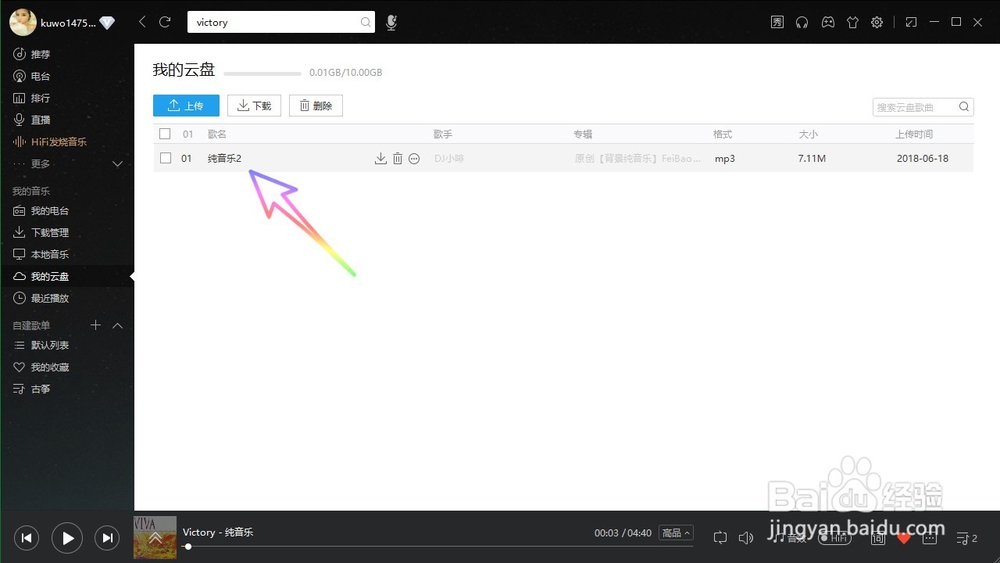The height and width of the screenshot is (563, 1000).
Task: Click the red heart favorite icon
Action: pos(904,537)
